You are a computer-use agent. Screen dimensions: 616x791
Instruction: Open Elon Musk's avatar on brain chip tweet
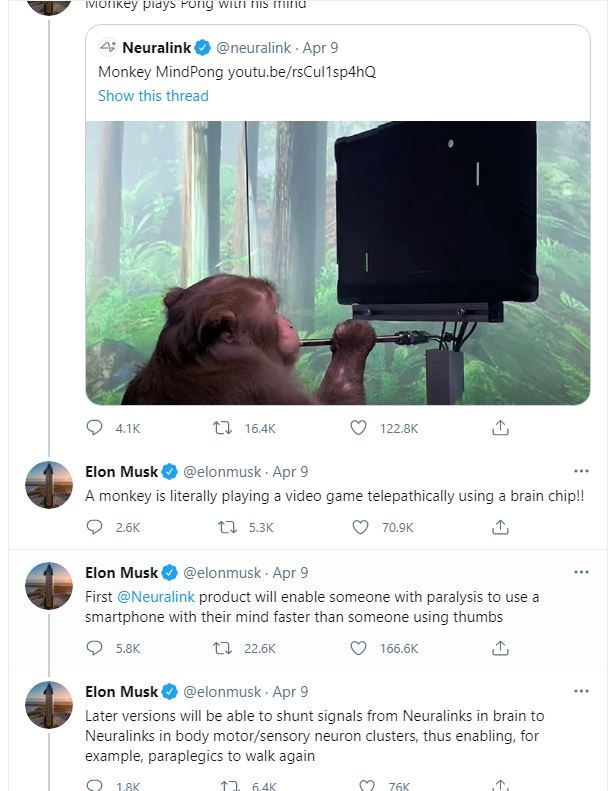point(49,487)
